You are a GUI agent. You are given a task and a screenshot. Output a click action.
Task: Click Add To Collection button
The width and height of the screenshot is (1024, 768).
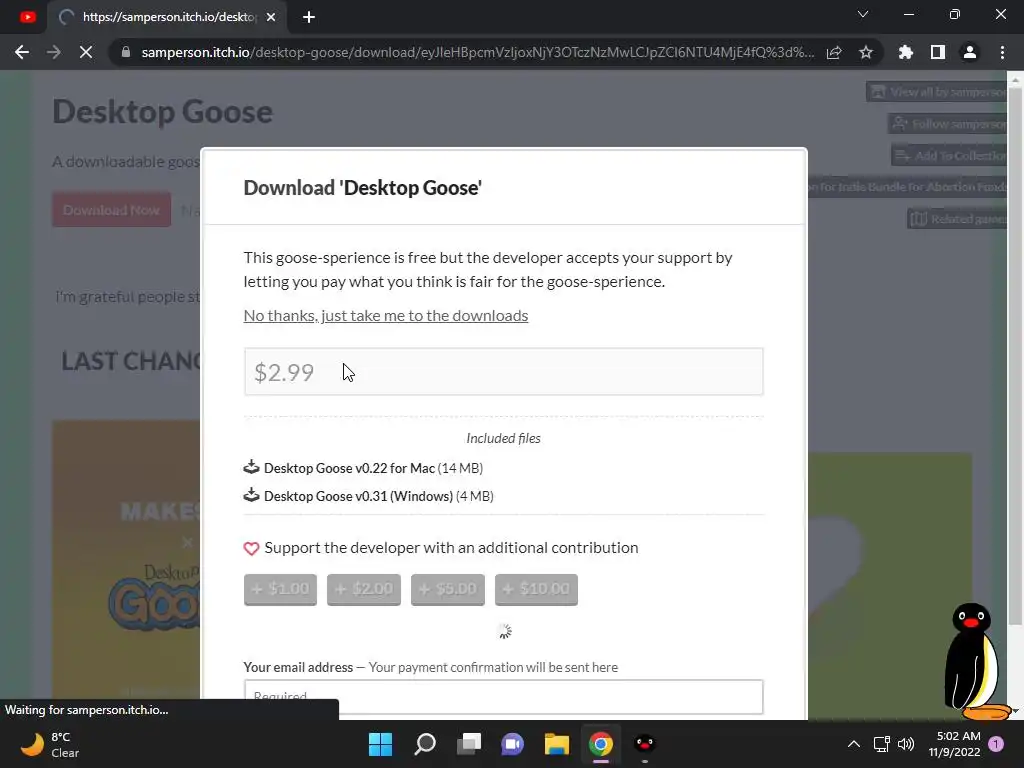(949, 155)
